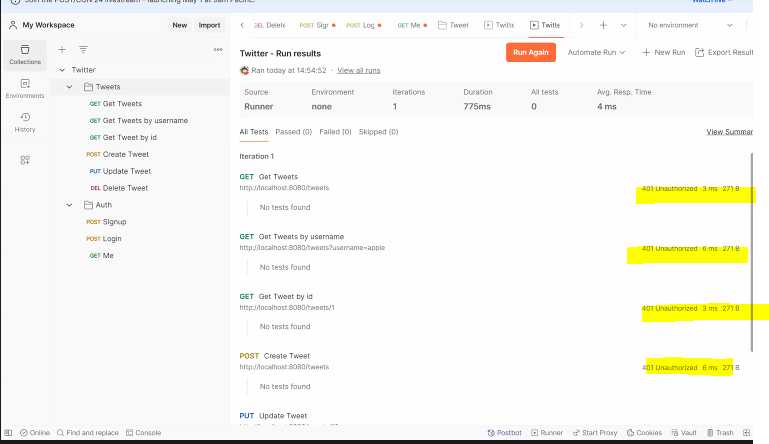This screenshot has height=444, width=769.
Task: Collapse the Auth folder
Action: (69, 205)
